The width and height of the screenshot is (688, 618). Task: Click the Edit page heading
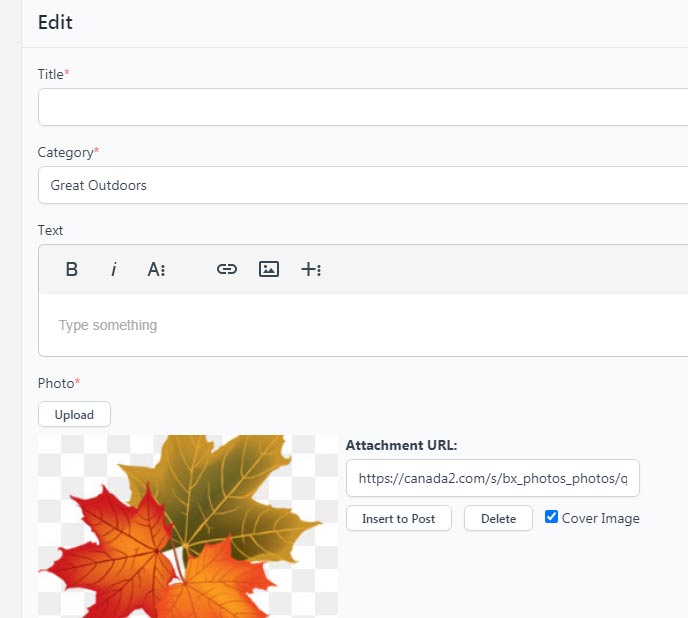[55, 22]
